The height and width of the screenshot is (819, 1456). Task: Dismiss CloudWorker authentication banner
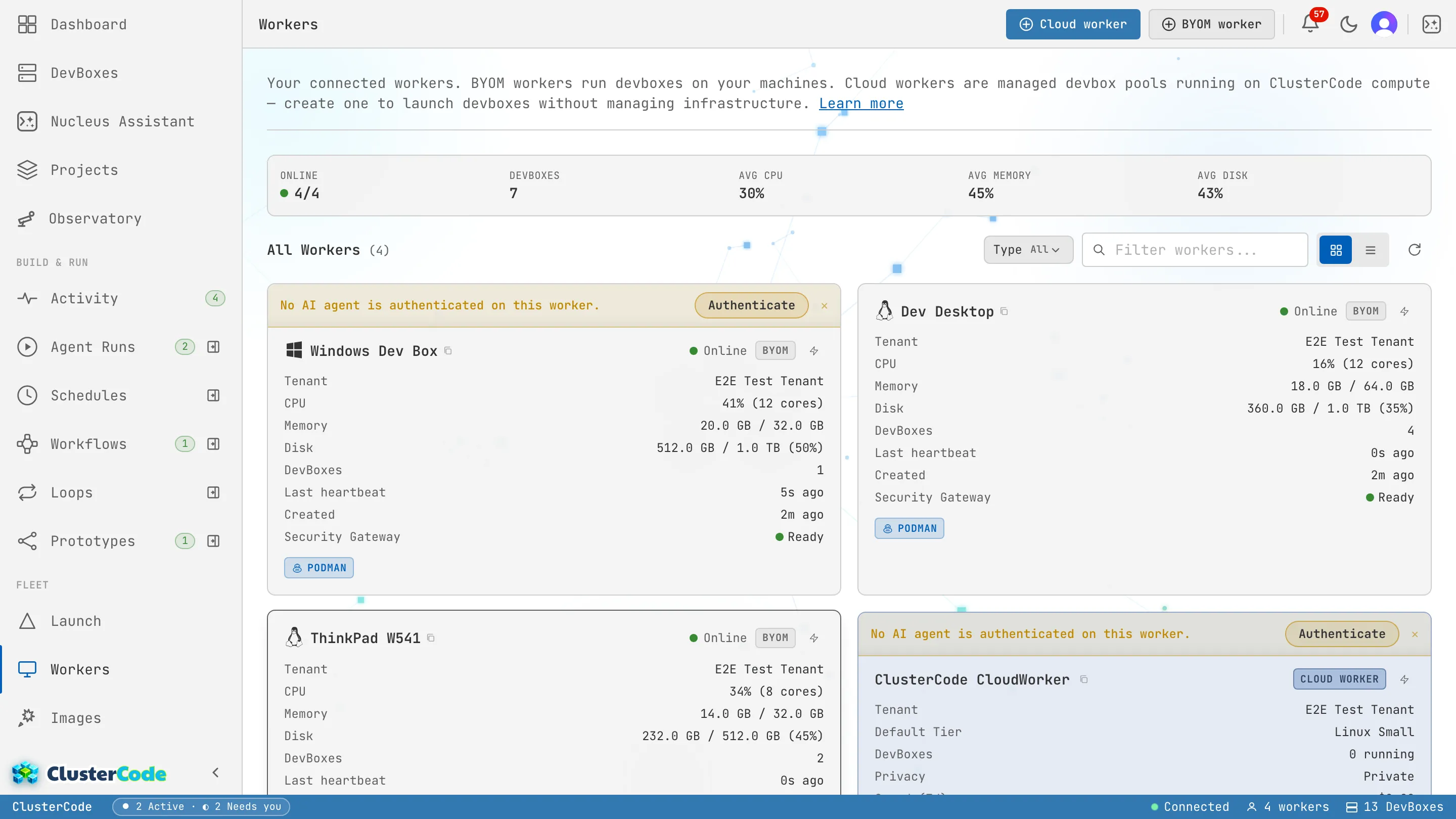[1415, 635]
